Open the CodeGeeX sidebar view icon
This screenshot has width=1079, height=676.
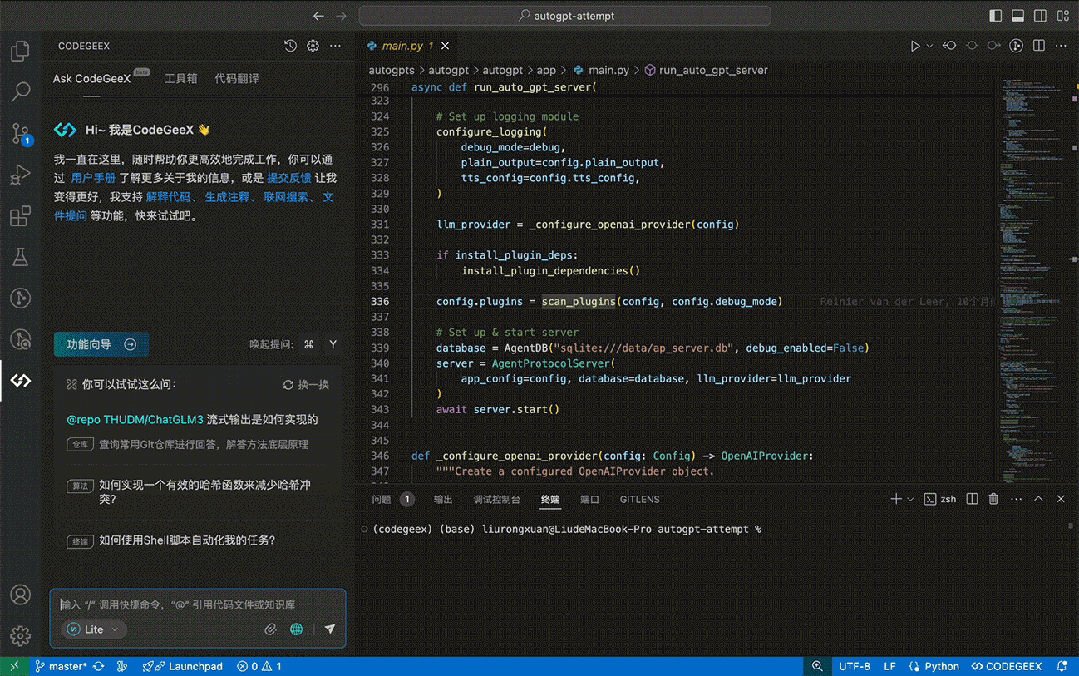[20, 380]
